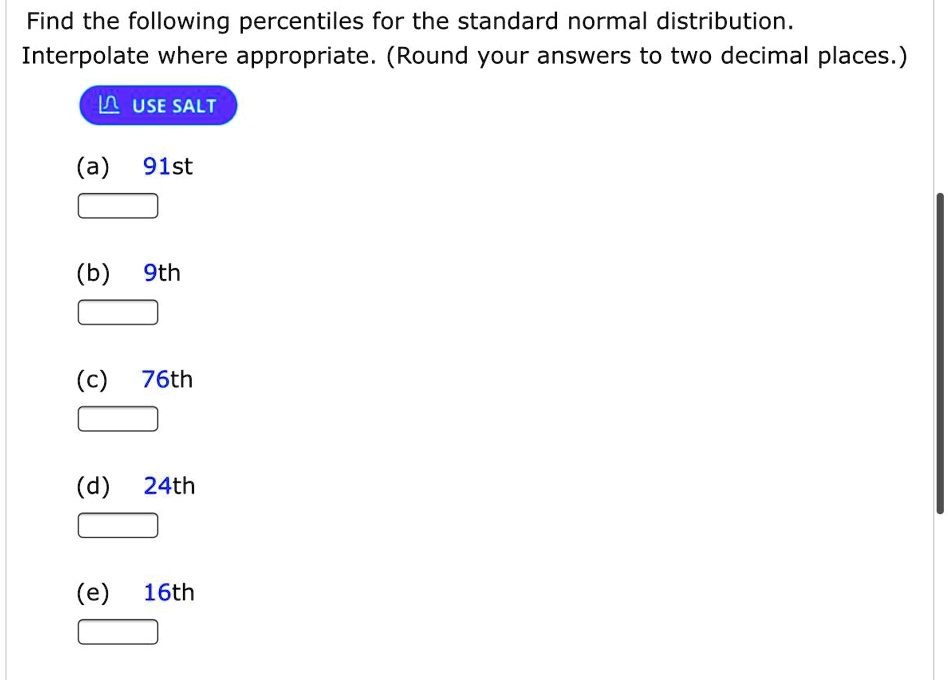Click the label (b)

pos(94,273)
